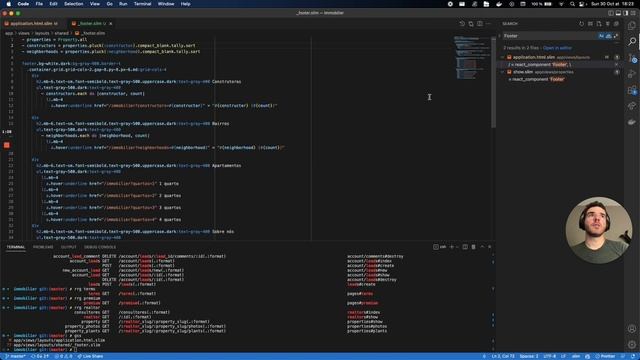Click the Open in editor link

coord(557,48)
